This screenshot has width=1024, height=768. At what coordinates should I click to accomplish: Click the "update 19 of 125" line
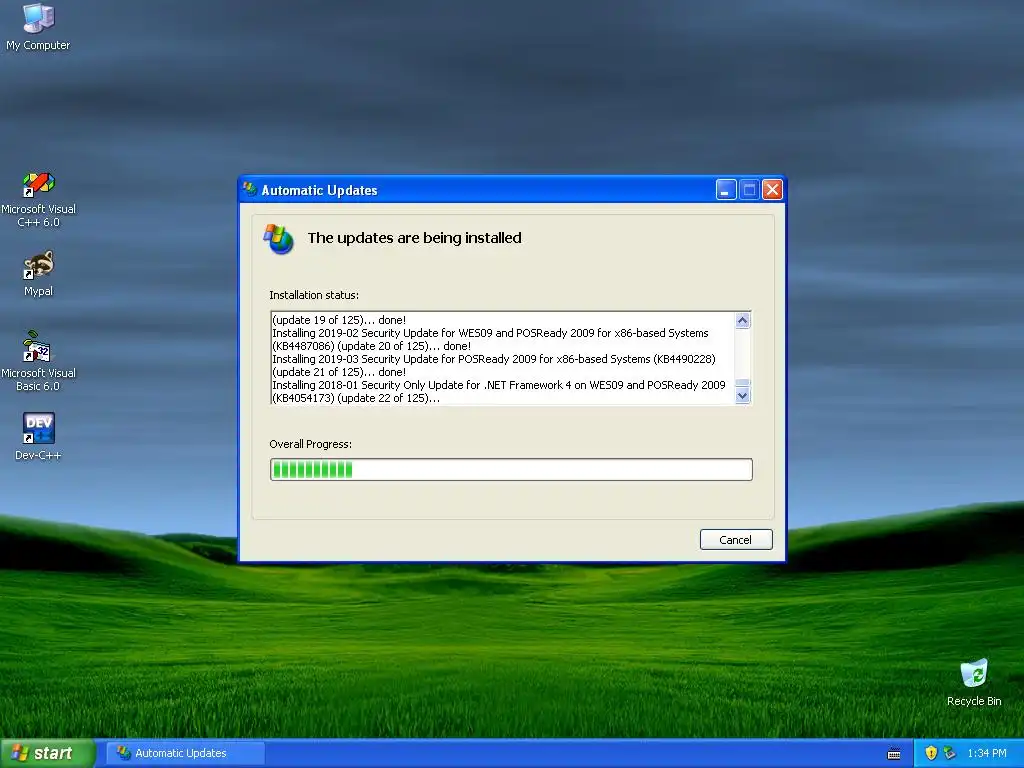point(339,320)
